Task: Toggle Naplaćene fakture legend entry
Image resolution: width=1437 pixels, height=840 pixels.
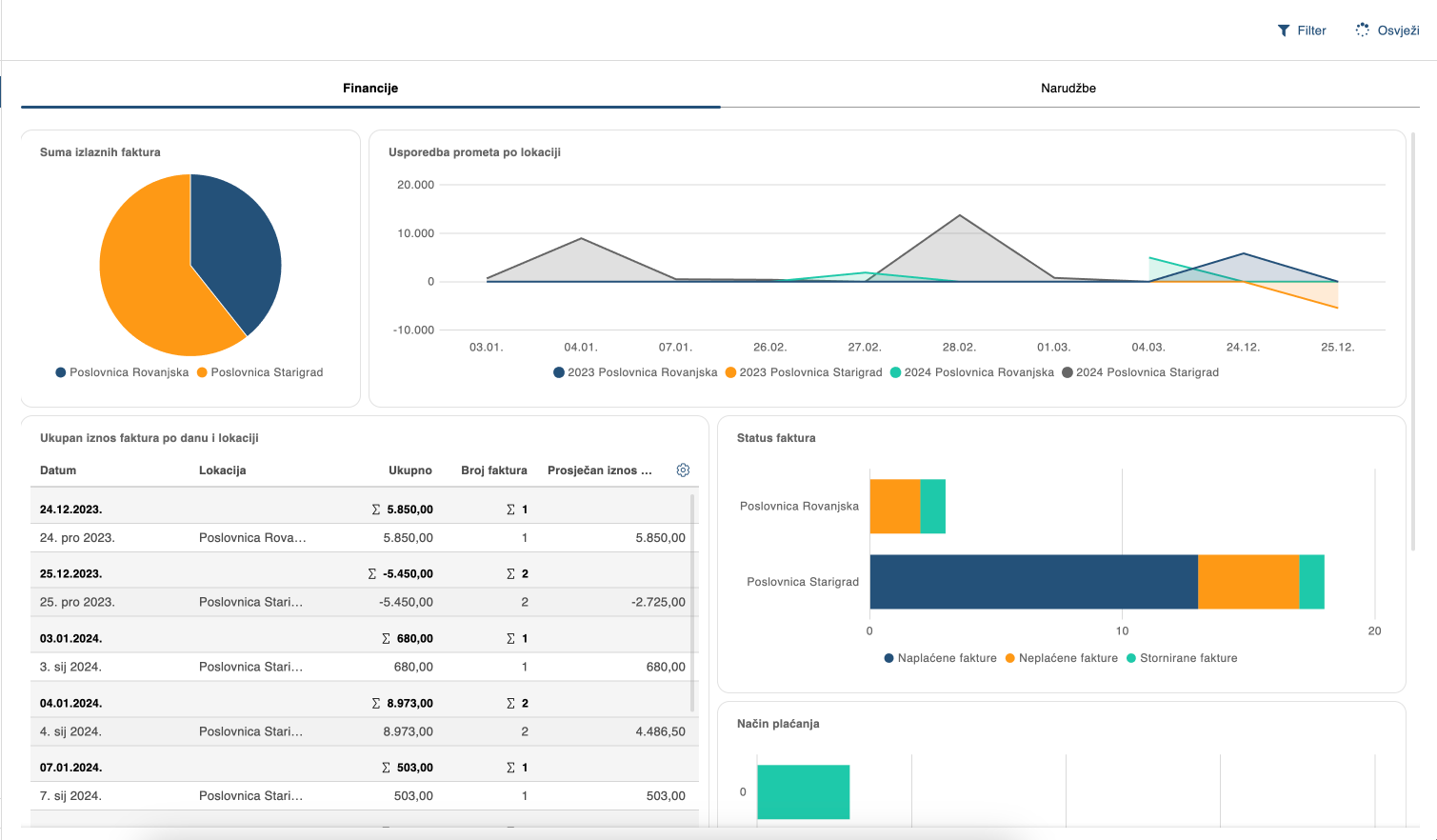Action: click(940, 658)
